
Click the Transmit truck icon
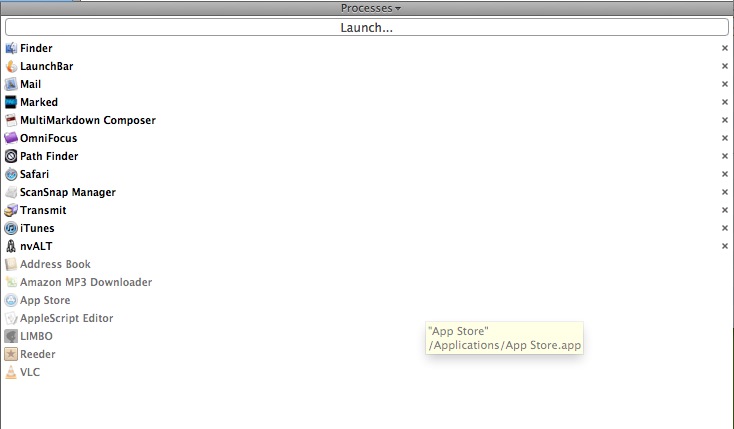[11, 210]
